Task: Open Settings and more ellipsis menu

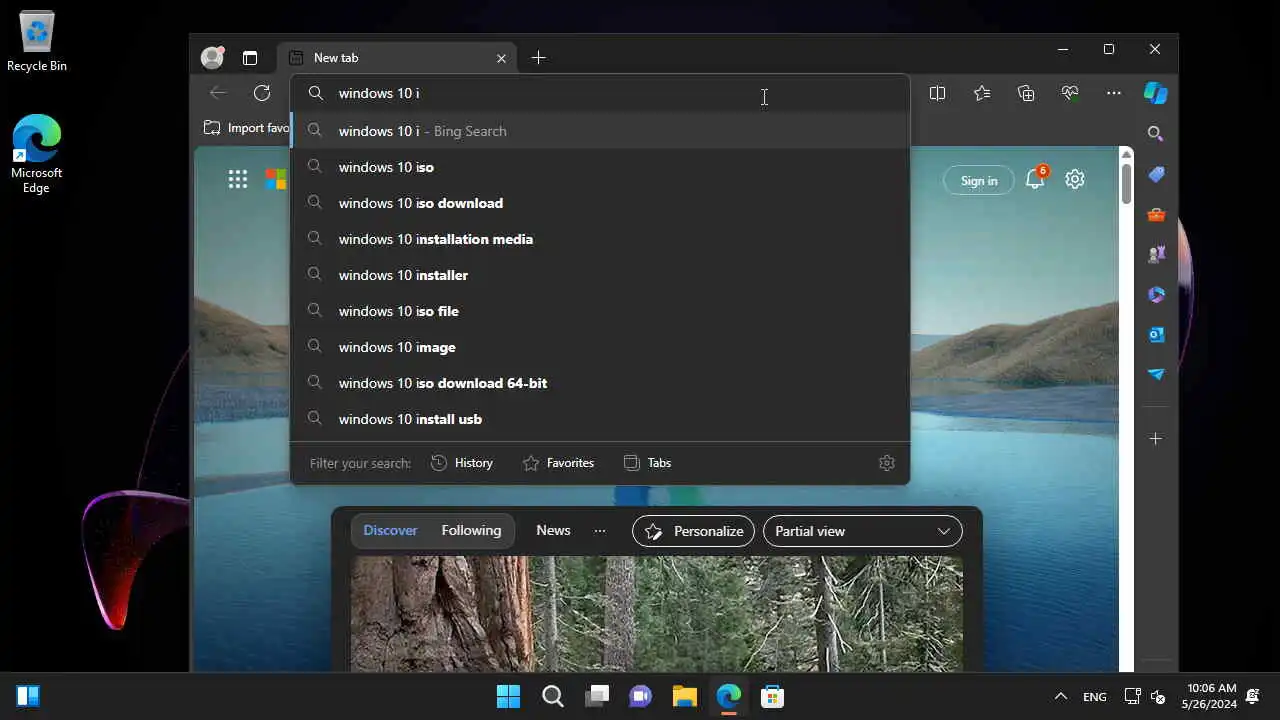Action: [x=1114, y=93]
